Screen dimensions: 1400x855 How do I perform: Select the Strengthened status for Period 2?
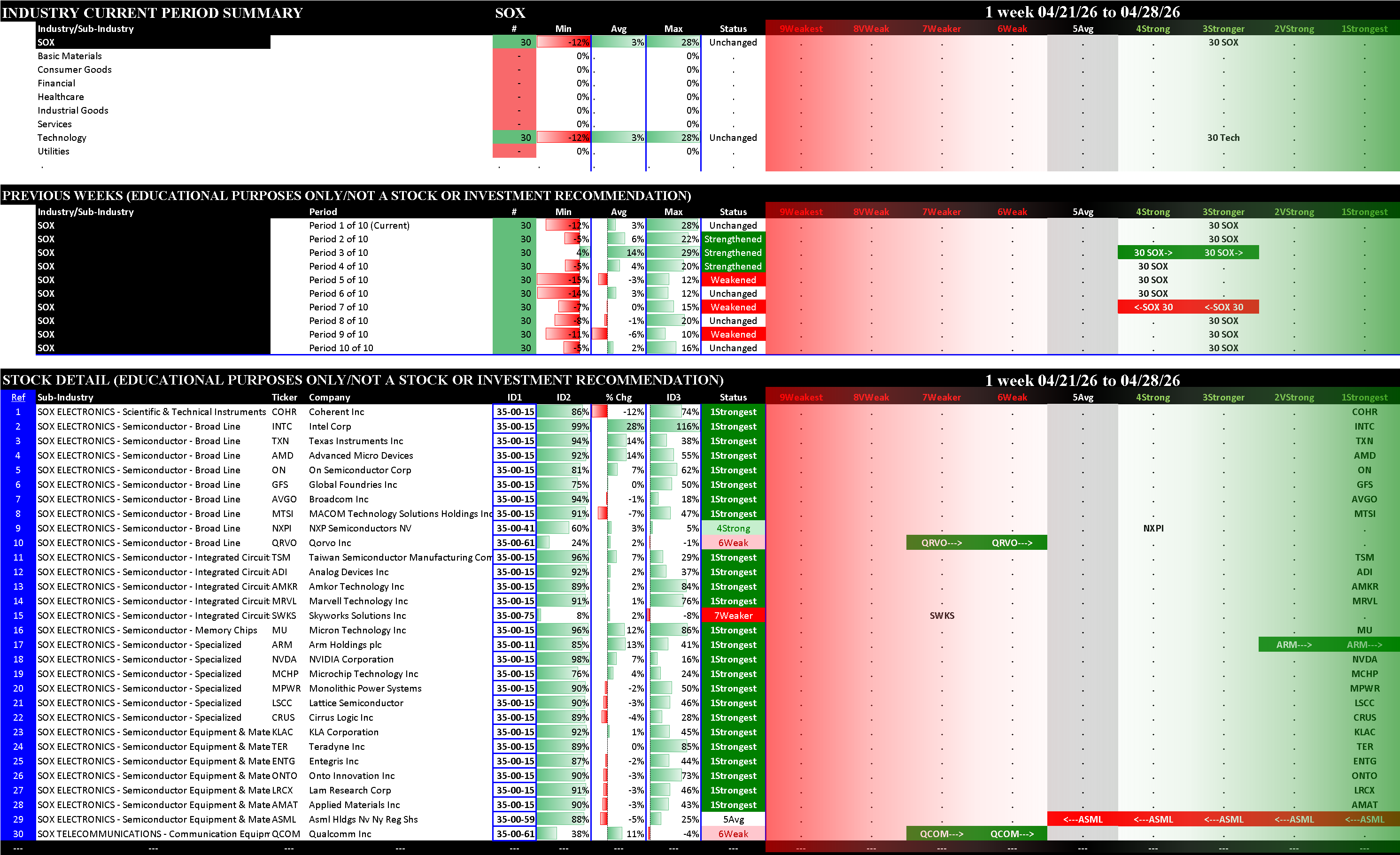point(733,239)
